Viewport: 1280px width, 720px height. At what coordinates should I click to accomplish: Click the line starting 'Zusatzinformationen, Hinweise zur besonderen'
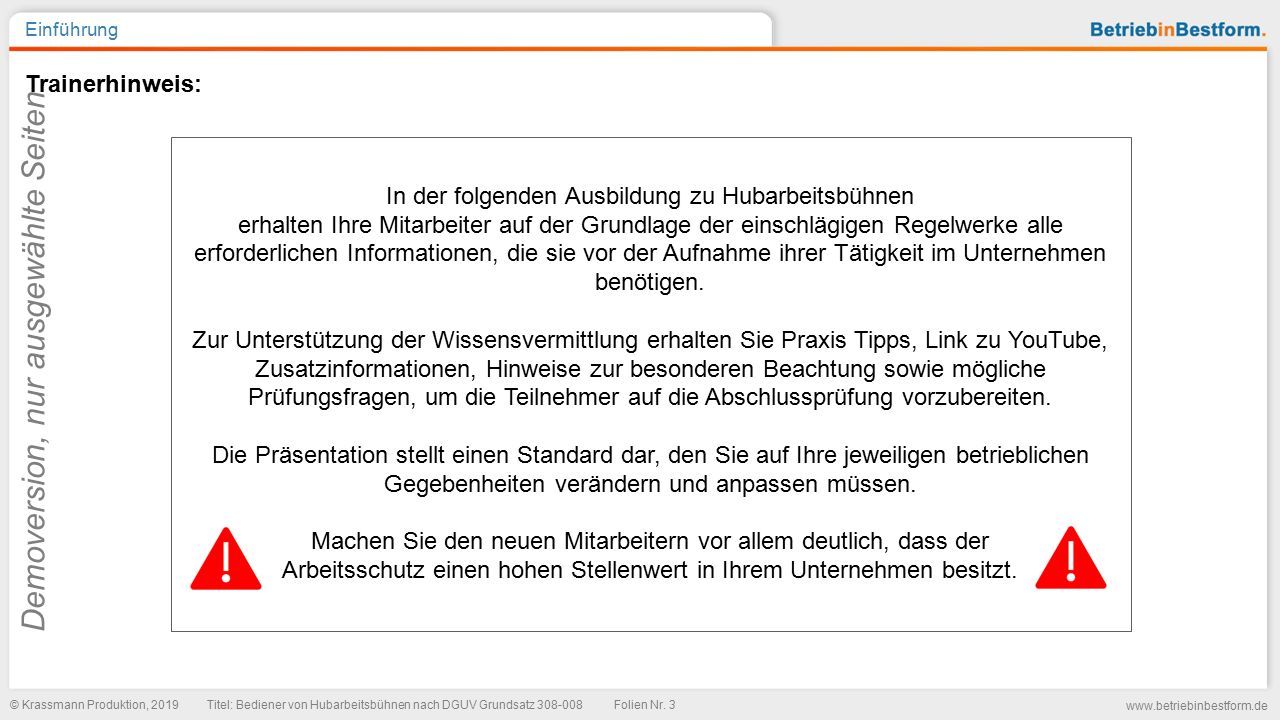pos(650,368)
